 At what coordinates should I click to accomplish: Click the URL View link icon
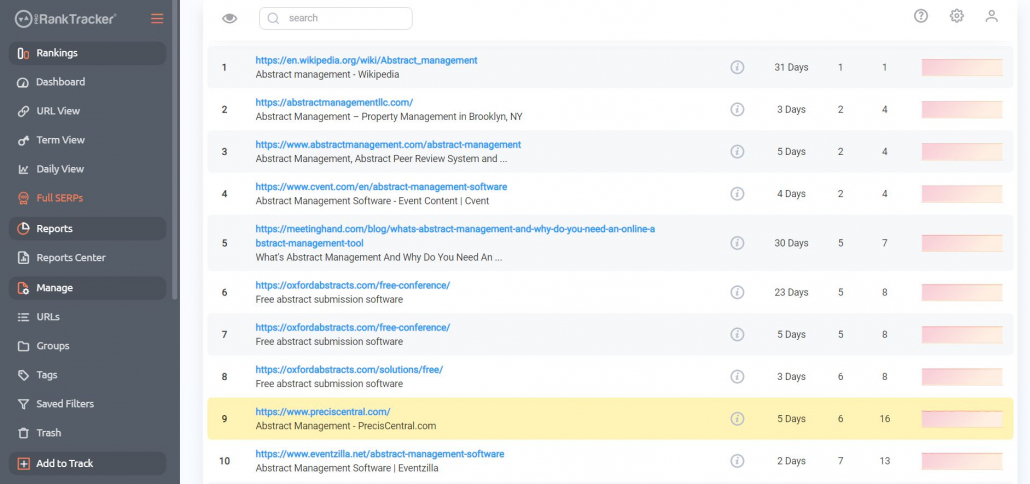24,112
